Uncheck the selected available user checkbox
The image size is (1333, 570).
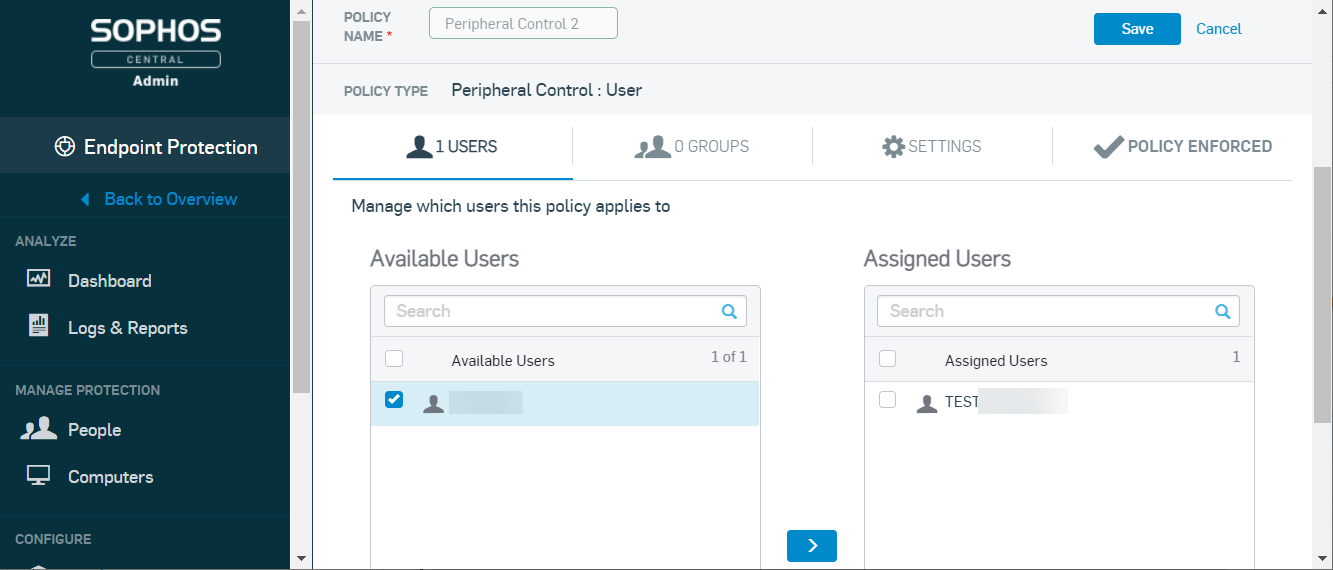(x=394, y=400)
